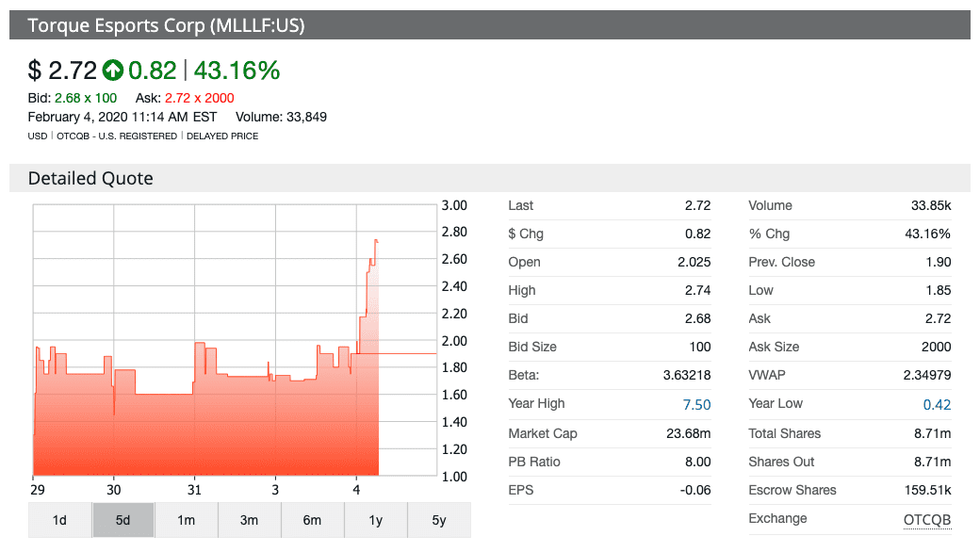This screenshot has height=550, width=980.
Task: Select the 1d chart range tab
Action: tap(59, 520)
